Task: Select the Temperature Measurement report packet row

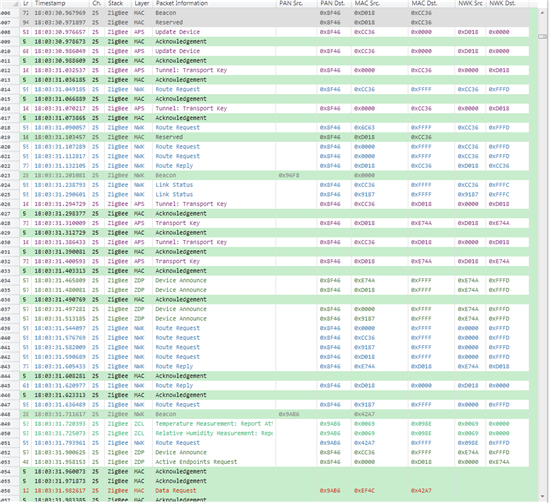Action: tap(264, 423)
